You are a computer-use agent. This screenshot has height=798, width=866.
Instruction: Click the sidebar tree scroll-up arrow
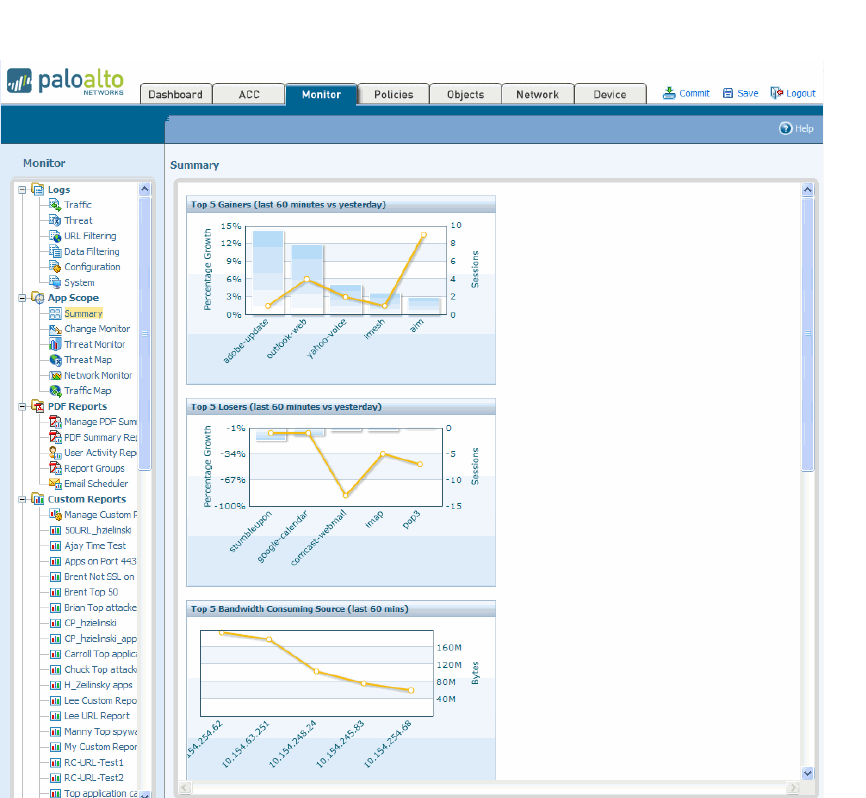coord(145,189)
